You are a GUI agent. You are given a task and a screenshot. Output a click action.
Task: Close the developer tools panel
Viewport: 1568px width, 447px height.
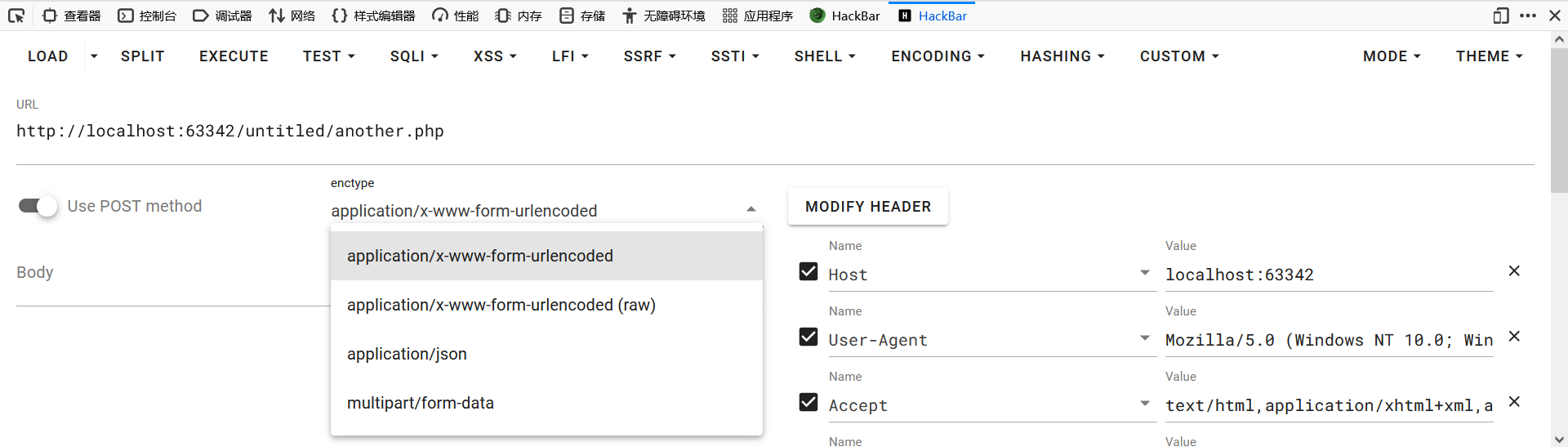coord(1555,16)
